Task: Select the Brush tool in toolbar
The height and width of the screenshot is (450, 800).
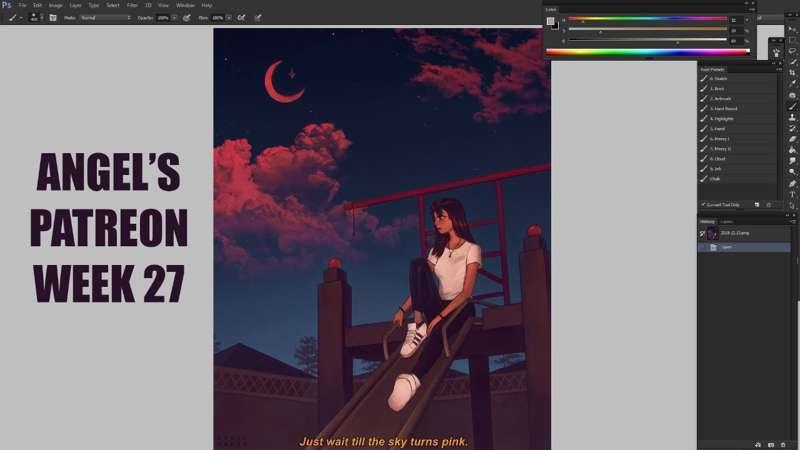Action: [792, 106]
